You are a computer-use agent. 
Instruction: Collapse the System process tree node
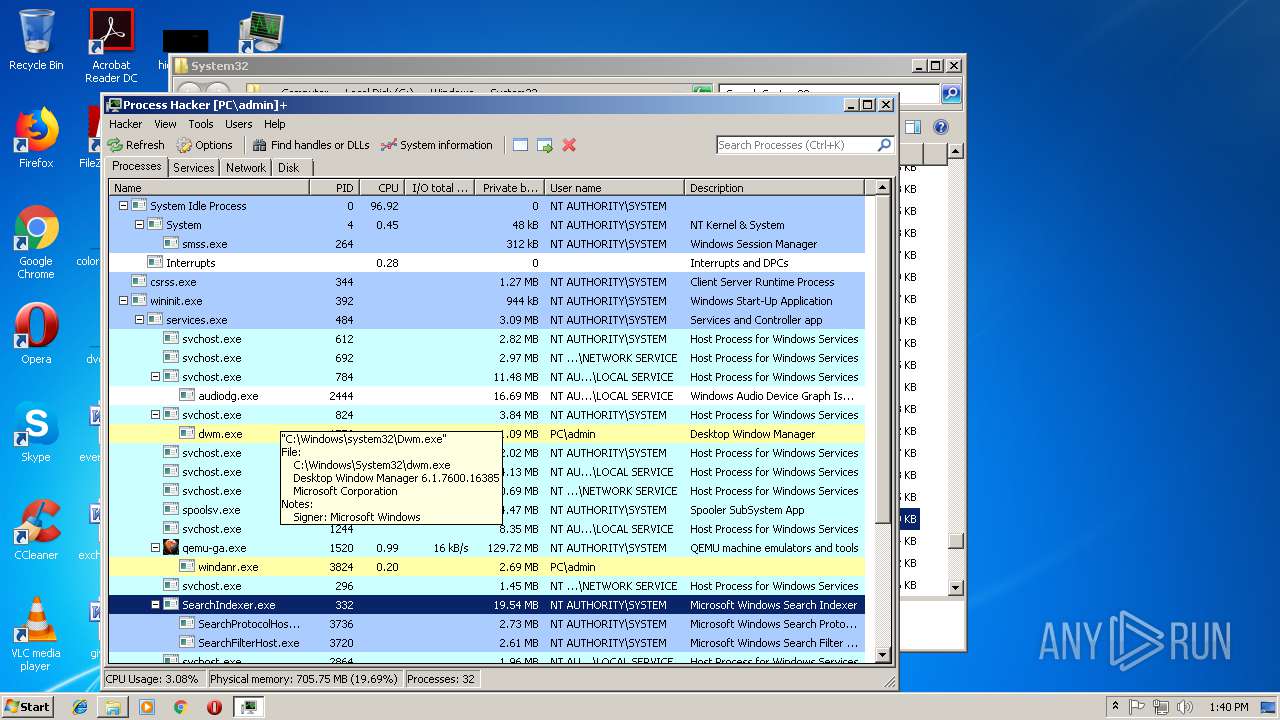pos(139,225)
